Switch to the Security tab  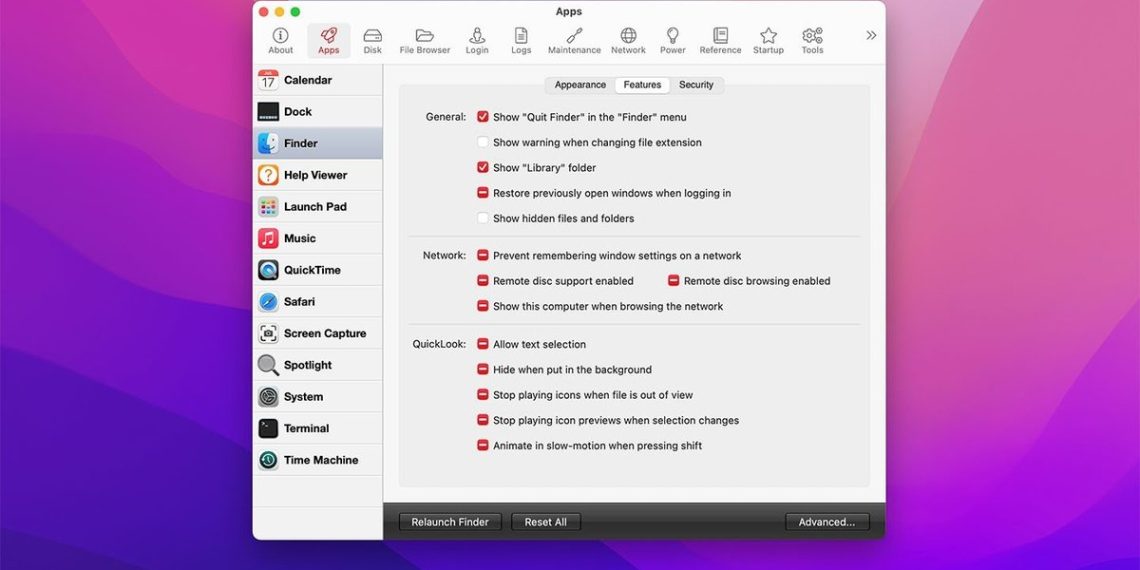tap(696, 85)
